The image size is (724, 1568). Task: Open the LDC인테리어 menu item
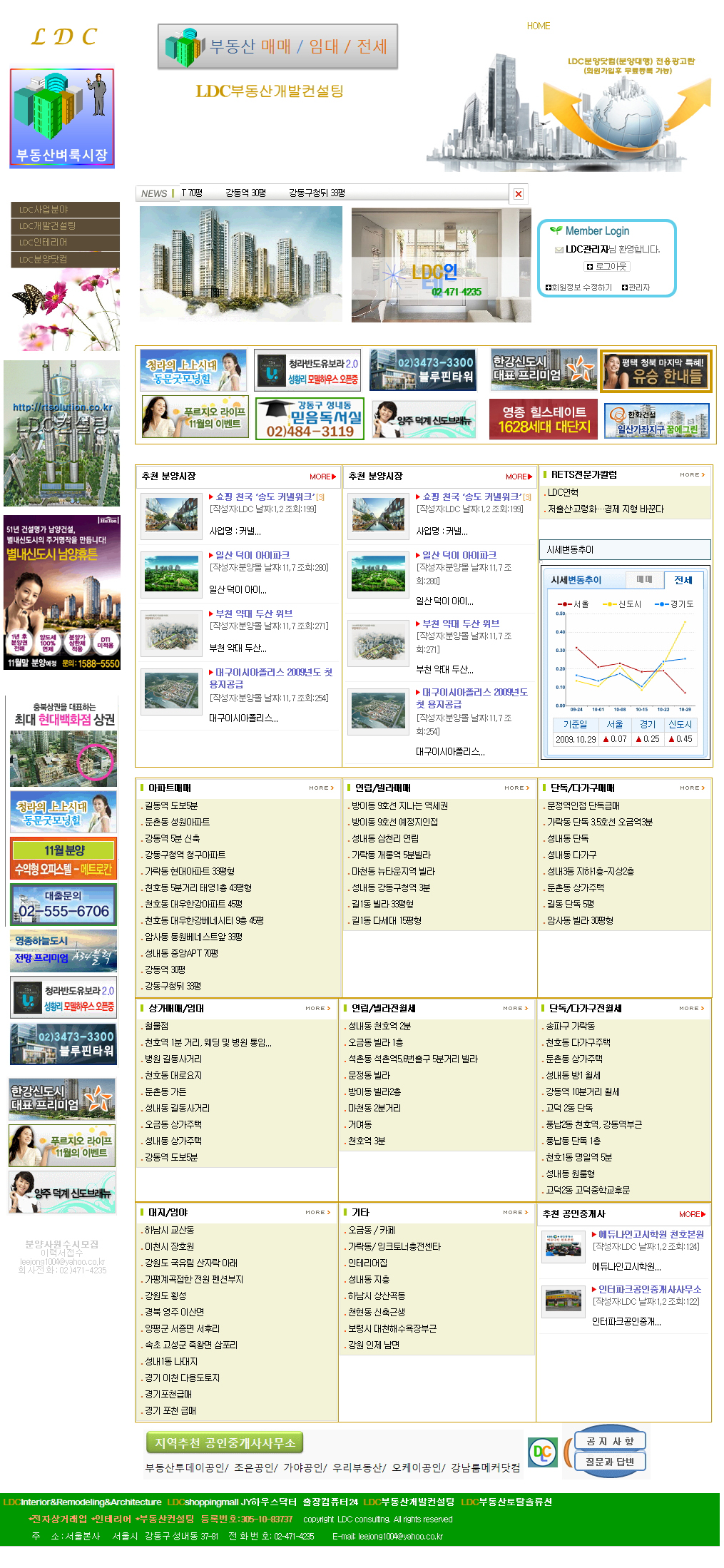tap(65, 243)
